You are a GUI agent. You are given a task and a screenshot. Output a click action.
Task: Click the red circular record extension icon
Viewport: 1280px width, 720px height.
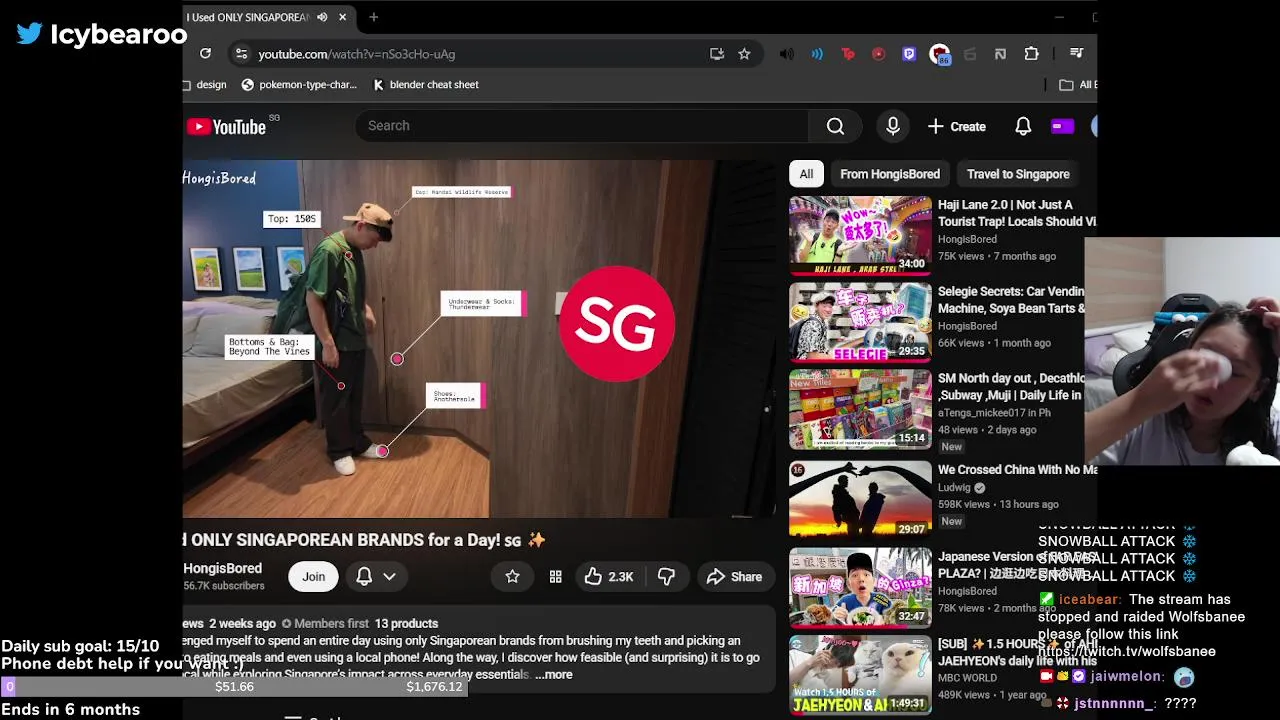pos(878,54)
